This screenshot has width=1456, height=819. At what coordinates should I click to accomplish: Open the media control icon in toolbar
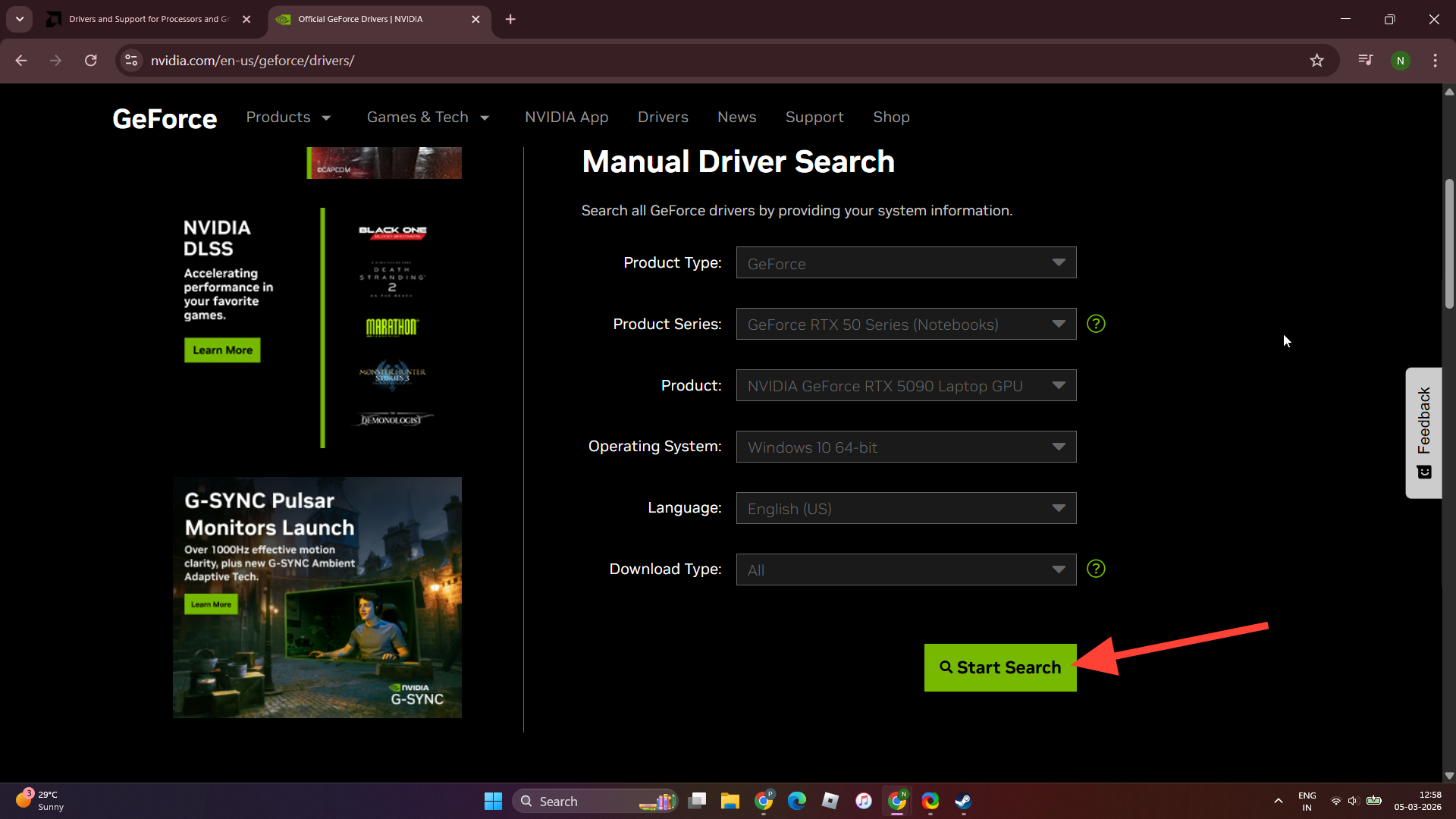click(x=1365, y=61)
